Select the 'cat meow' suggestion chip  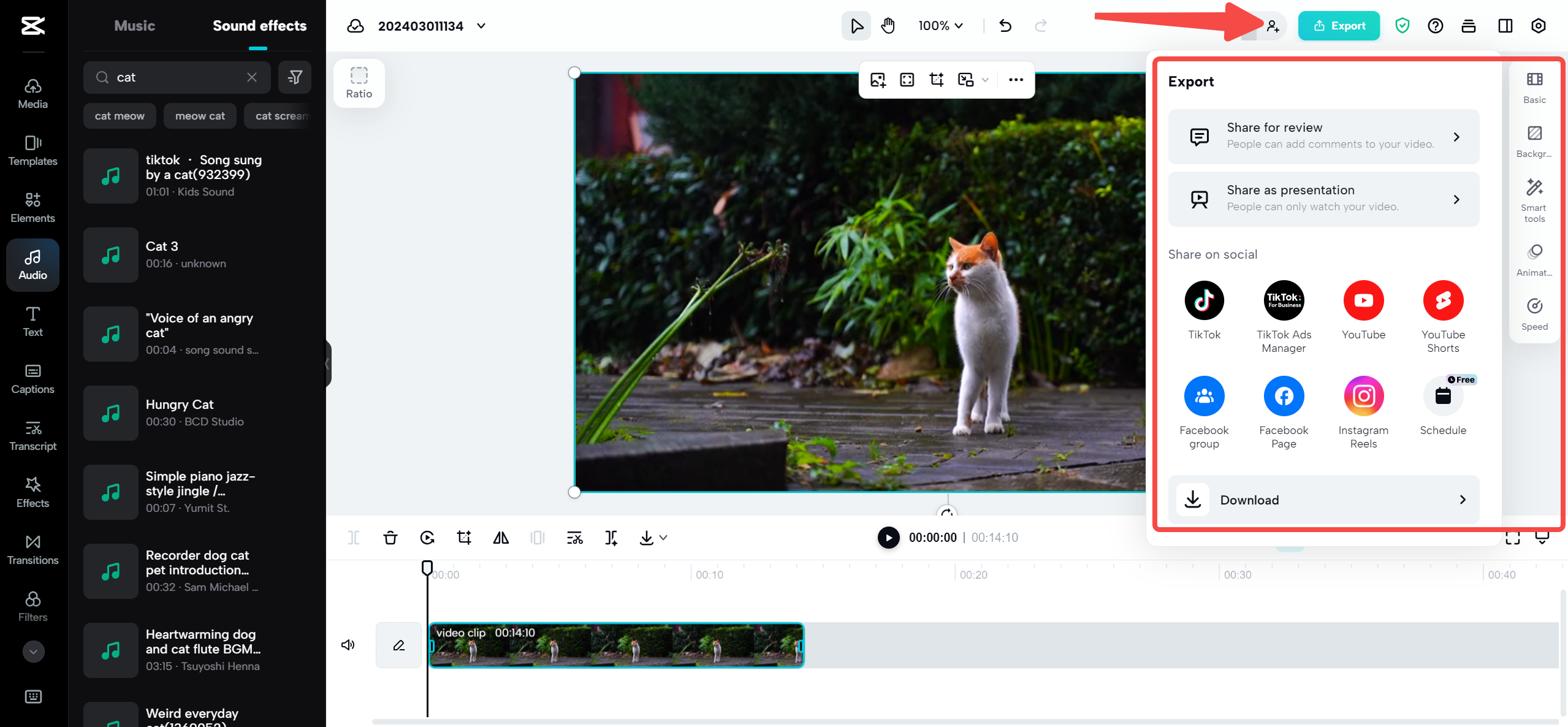120,116
